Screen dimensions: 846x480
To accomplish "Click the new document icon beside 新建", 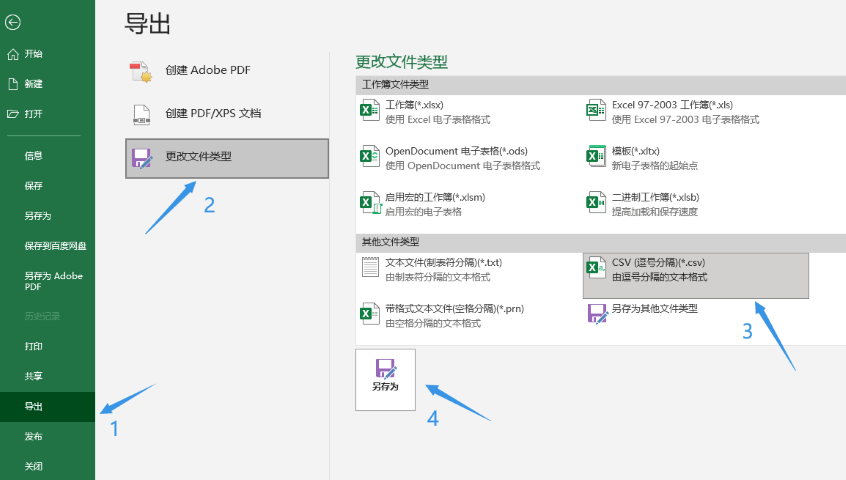I will [13, 84].
